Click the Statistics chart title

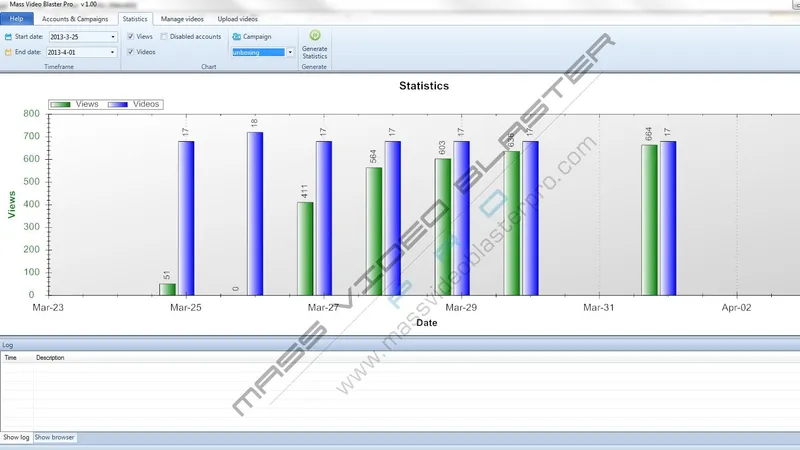424,86
